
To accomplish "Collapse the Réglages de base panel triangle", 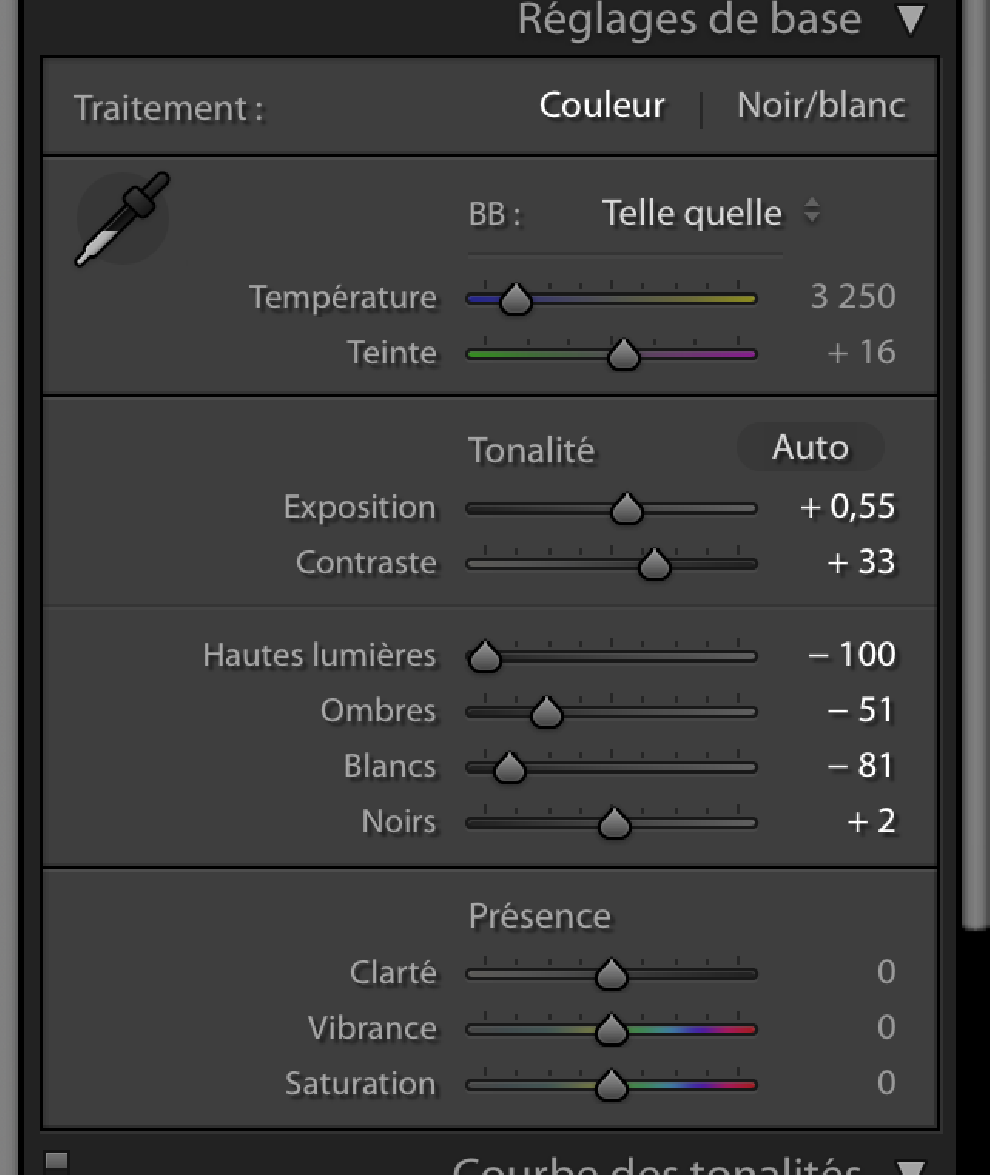I will click(911, 20).
